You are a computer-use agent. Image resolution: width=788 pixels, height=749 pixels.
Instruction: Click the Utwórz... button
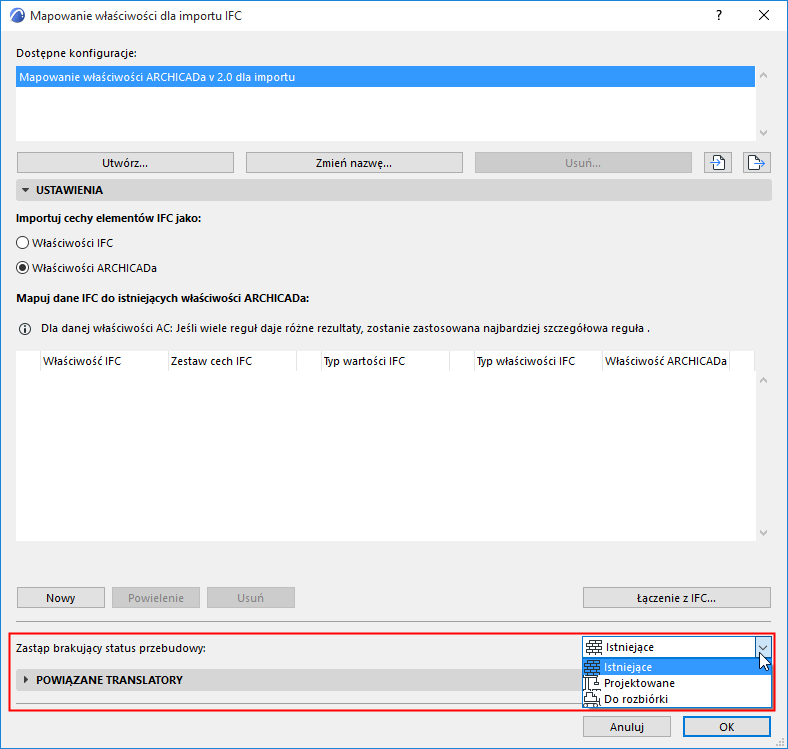click(125, 163)
